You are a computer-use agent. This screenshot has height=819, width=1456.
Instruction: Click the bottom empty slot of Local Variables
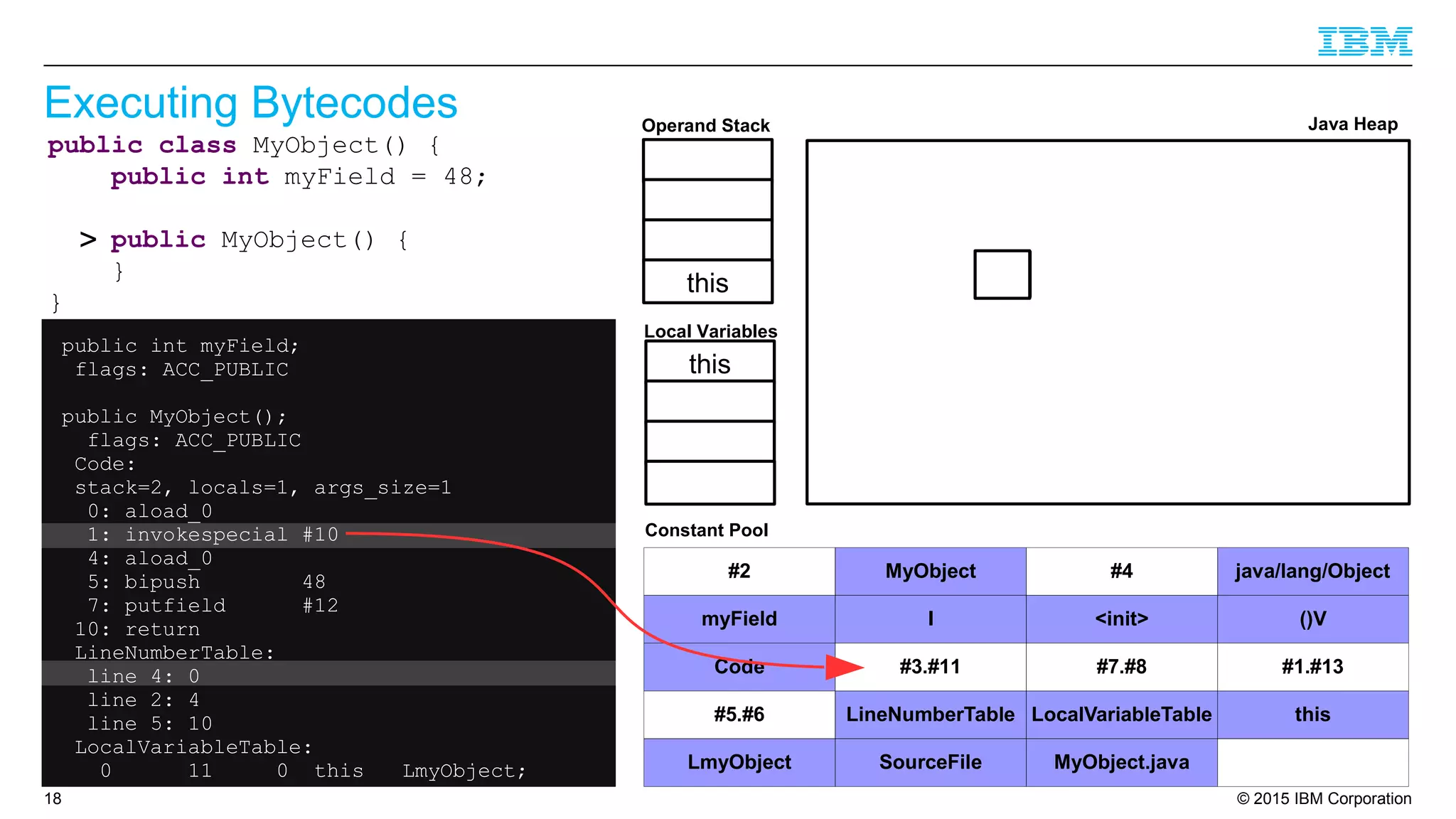pyautogui.click(x=710, y=483)
